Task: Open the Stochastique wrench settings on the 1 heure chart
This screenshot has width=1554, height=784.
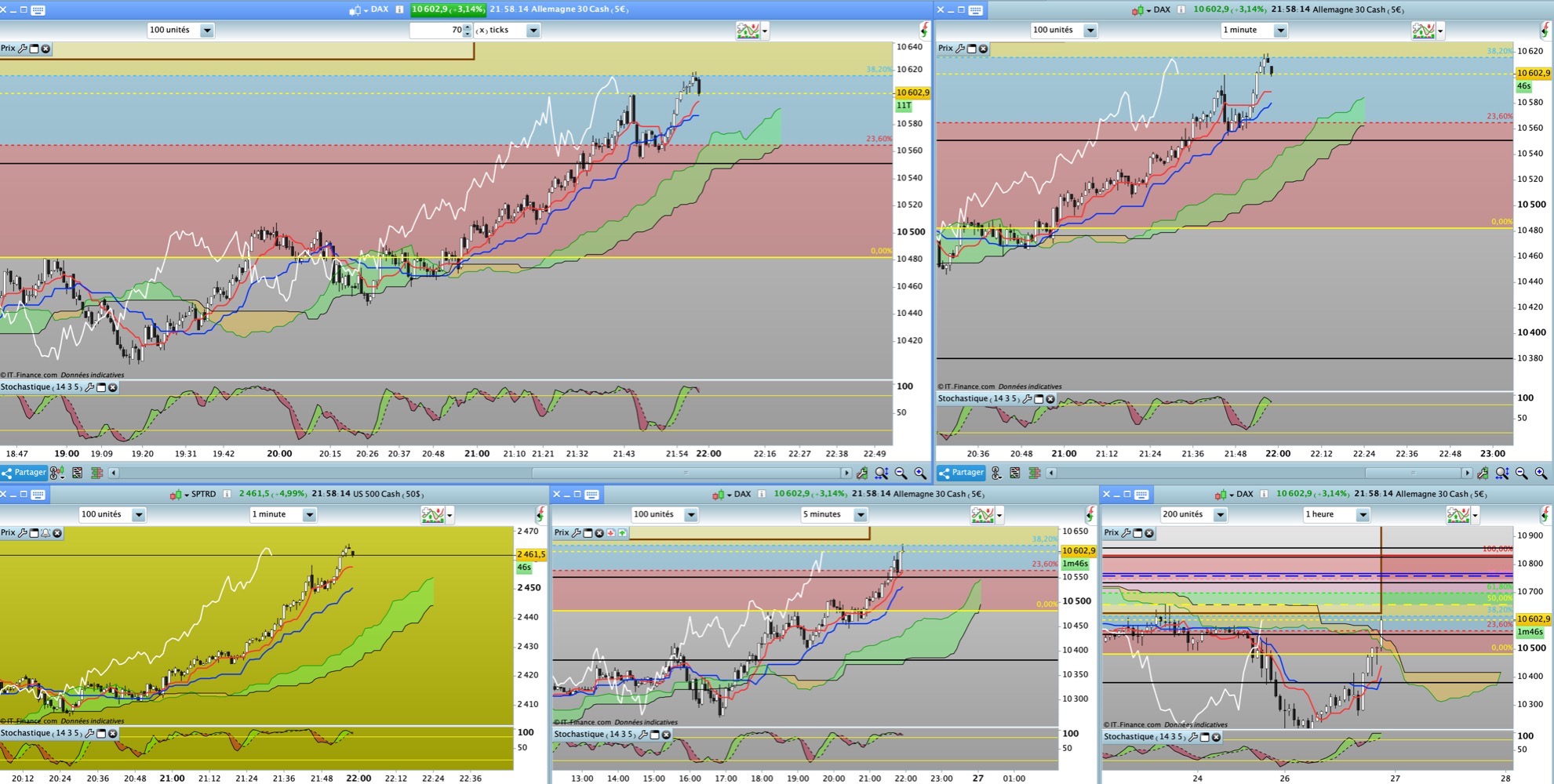Action: pos(1193,737)
